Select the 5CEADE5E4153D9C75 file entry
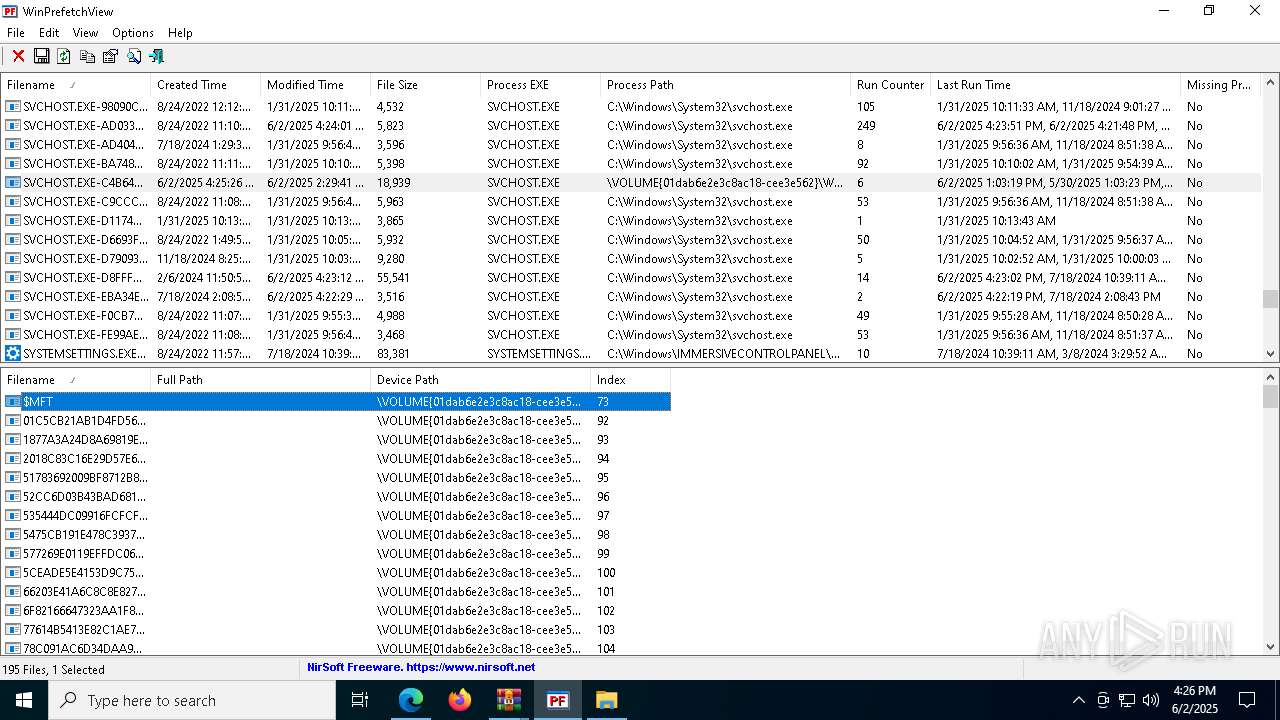The height and width of the screenshot is (720, 1280). [x=336, y=573]
